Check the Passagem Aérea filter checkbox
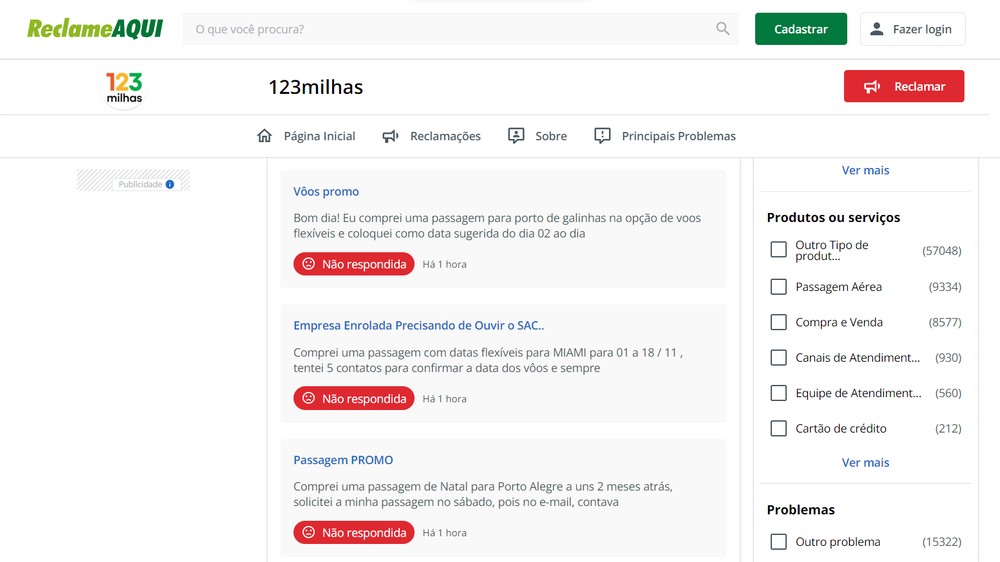Image resolution: width=1000 pixels, height=562 pixels. [x=779, y=287]
